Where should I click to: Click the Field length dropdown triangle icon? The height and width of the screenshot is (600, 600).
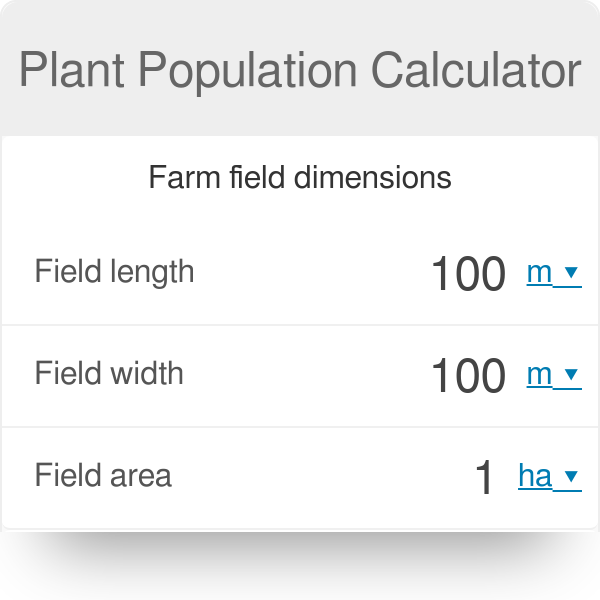pos(571,272)
